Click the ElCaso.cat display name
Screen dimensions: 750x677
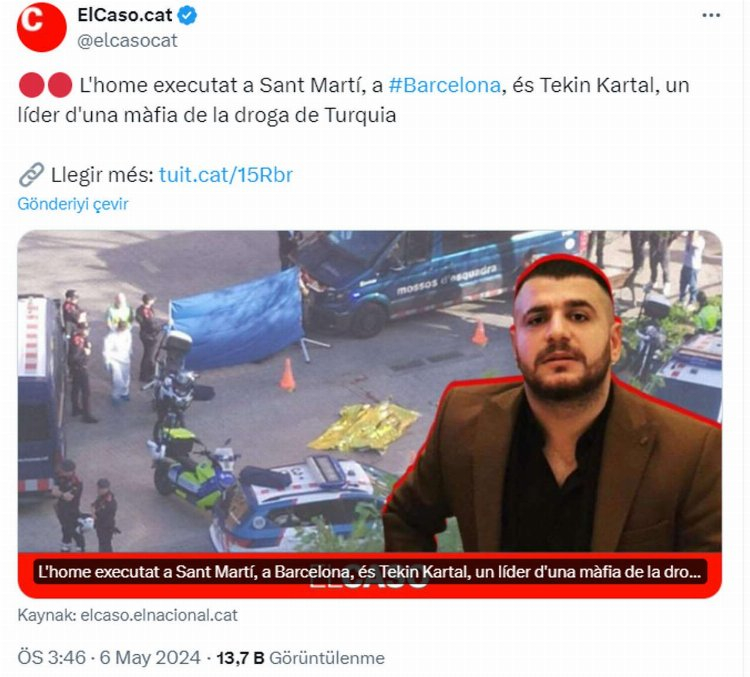coord(124,15)
